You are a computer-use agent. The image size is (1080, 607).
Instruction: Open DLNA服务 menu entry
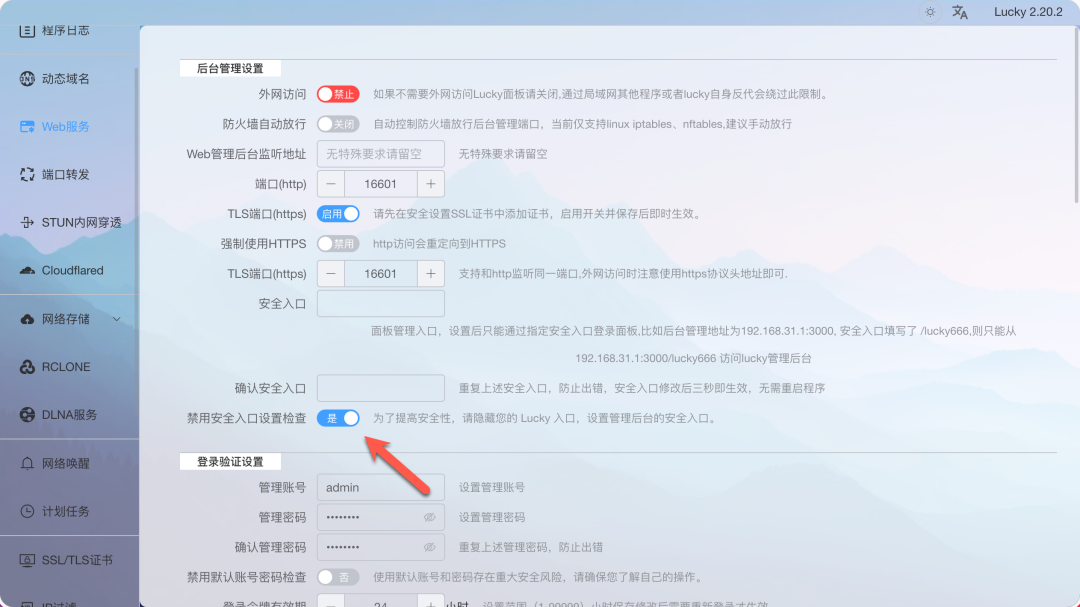pyautogui.click(x=69, y=415)
